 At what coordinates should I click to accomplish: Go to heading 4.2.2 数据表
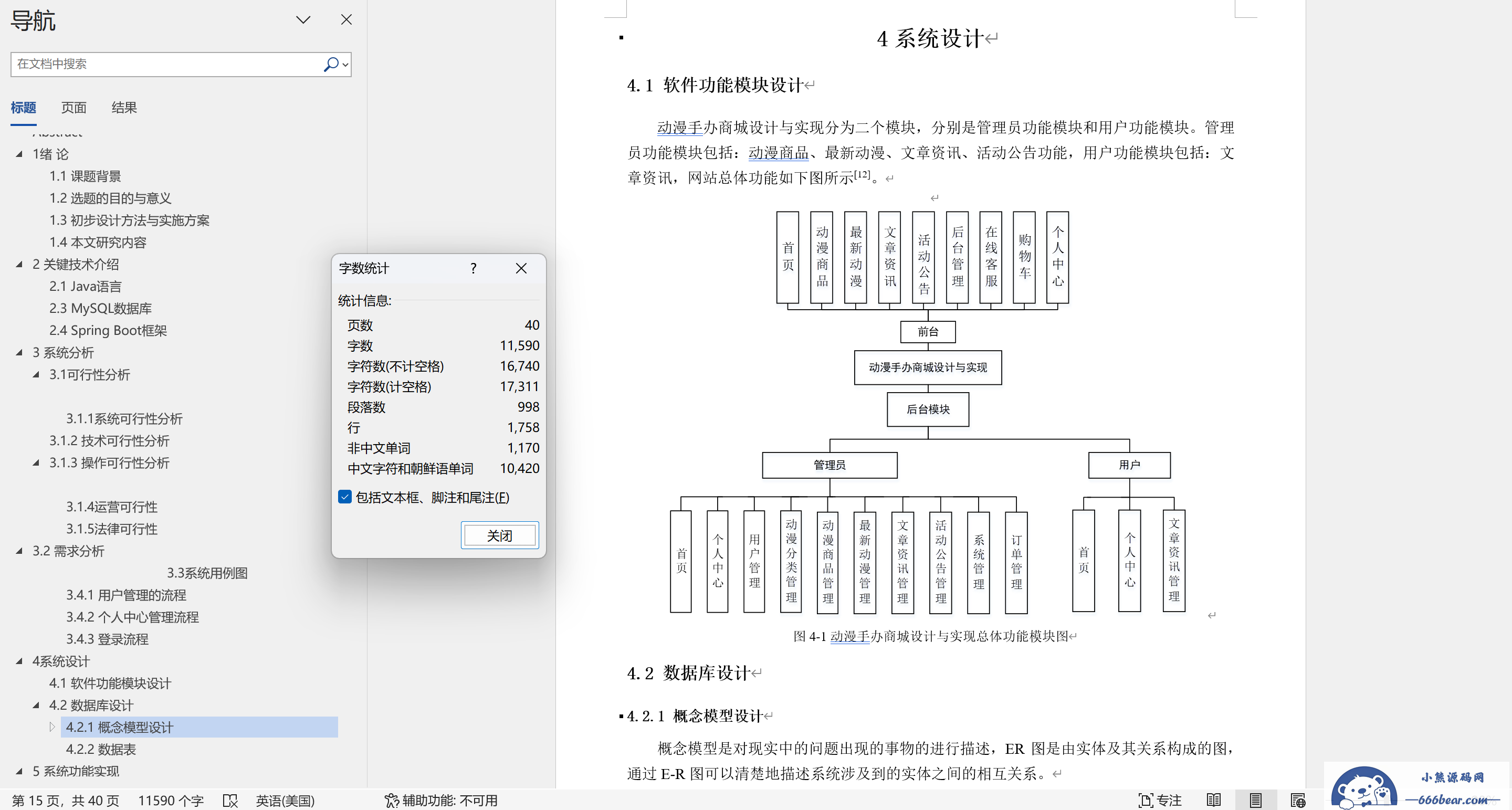[x=101, y=749]
